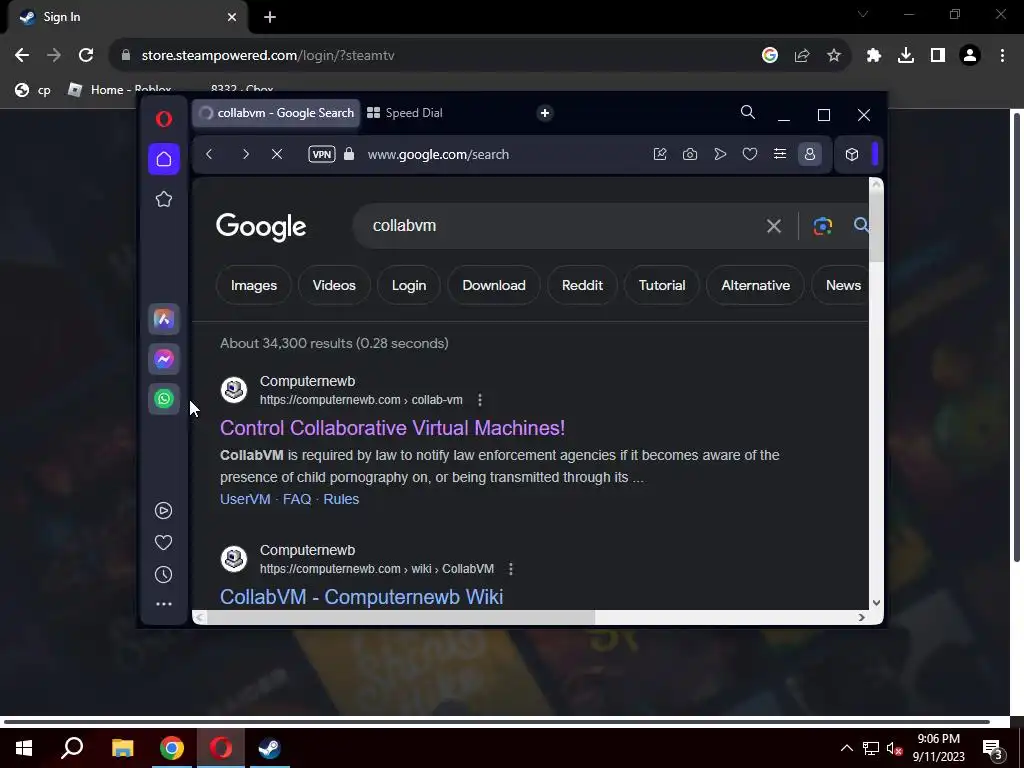Select the Login filter chip
Viewport: 1024px width, 768px height.
pos(409,285)
